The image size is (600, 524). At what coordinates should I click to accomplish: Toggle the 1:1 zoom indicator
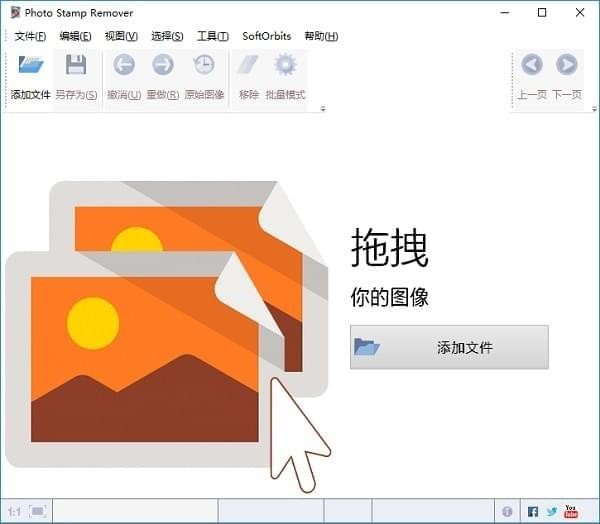coord(14,512)
